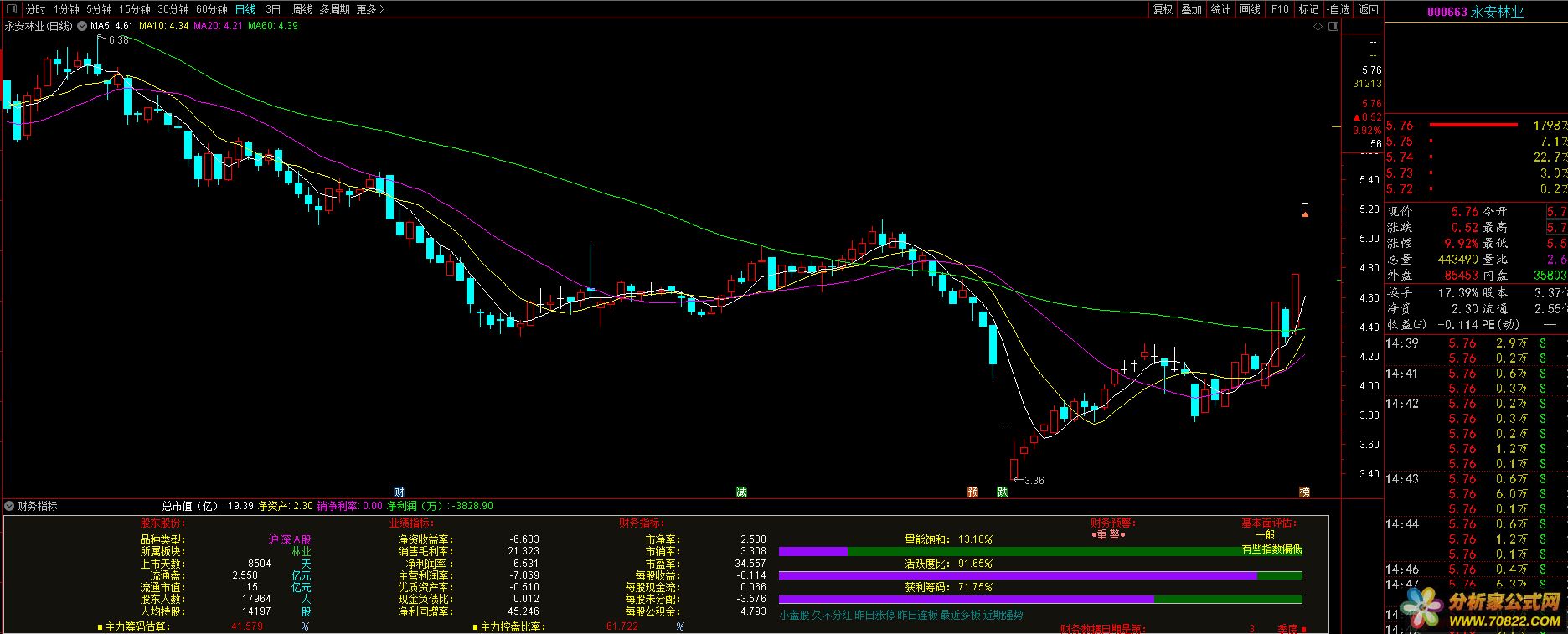The height and width of the screenshot is (634, 1568).
Task: Select the 5分钟 period tab
Action: [99, 9]
